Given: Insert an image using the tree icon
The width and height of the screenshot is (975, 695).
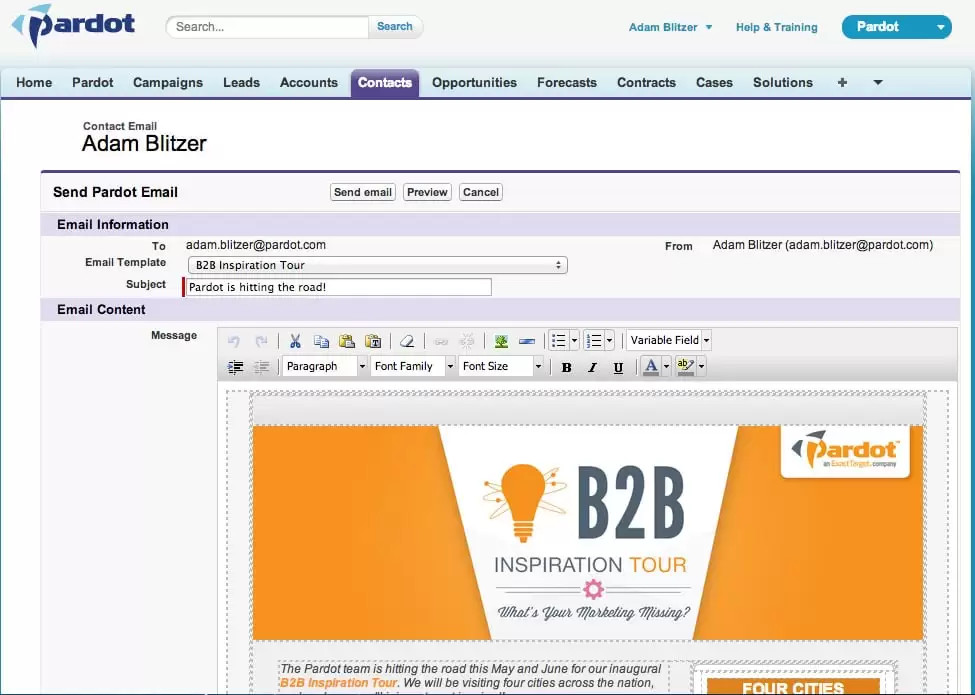Looking at the screenshot, I should click(x=501, y=341).
